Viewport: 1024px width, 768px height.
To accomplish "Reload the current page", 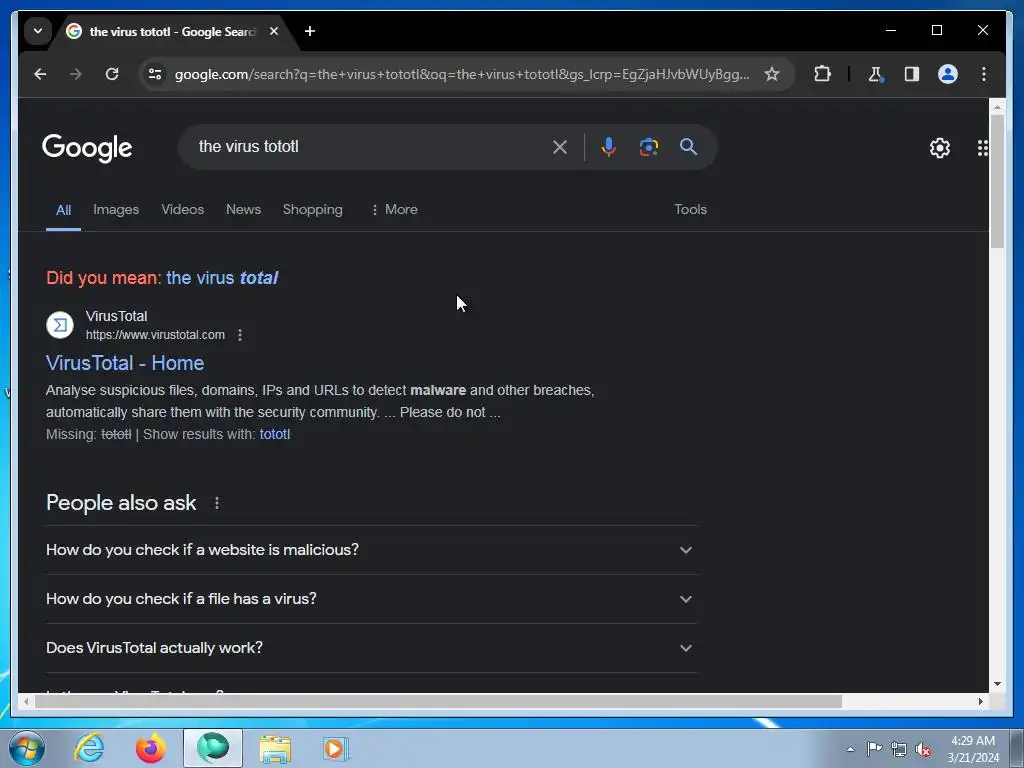I will (x=112, y=74).
